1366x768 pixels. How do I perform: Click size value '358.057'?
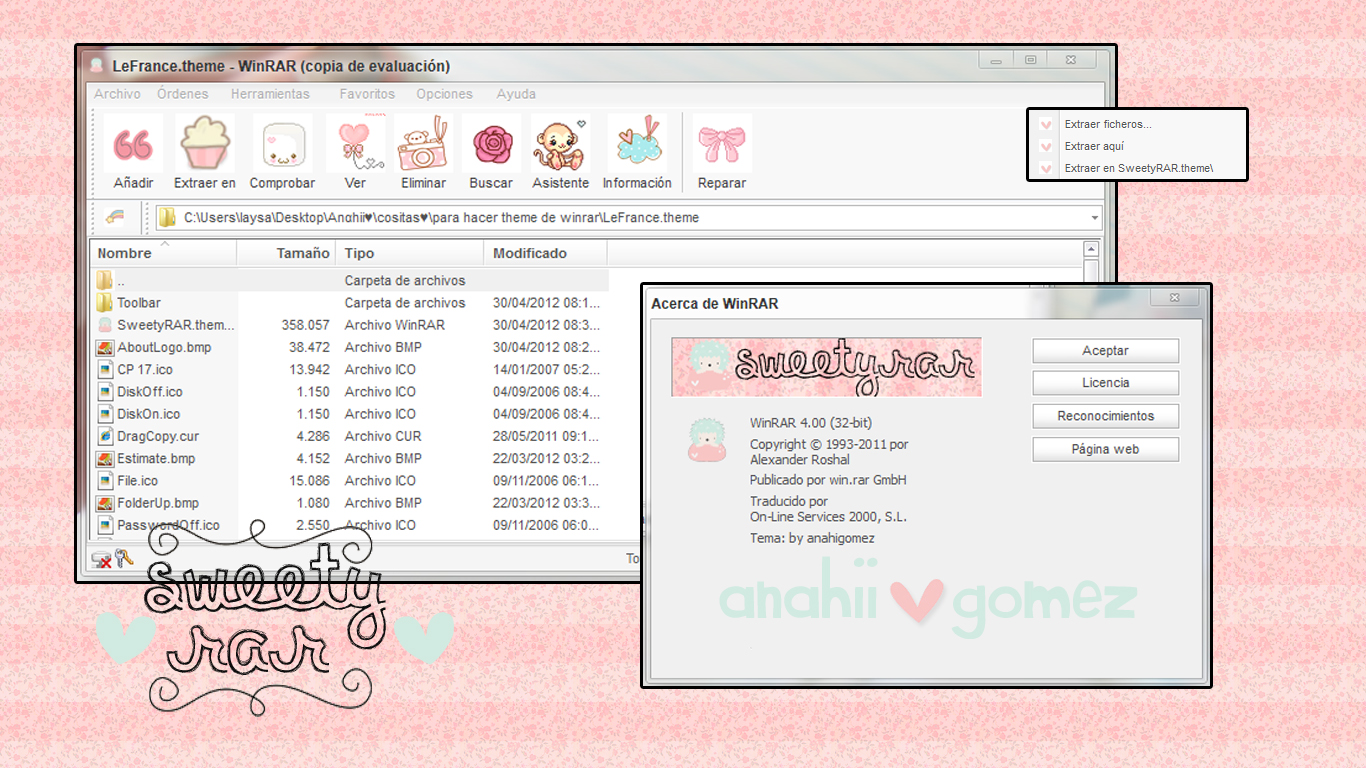point(306,325)
